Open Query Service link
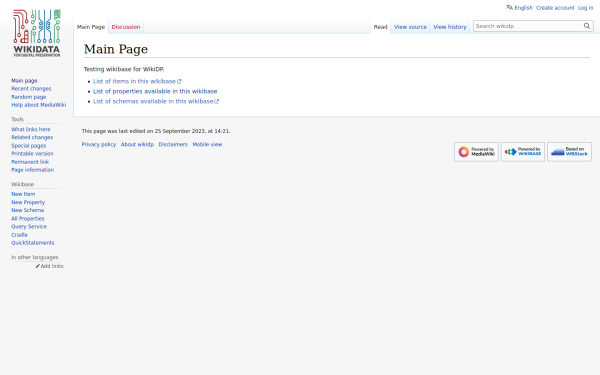Viewport: 600px width, 375px height. point(29,227)
